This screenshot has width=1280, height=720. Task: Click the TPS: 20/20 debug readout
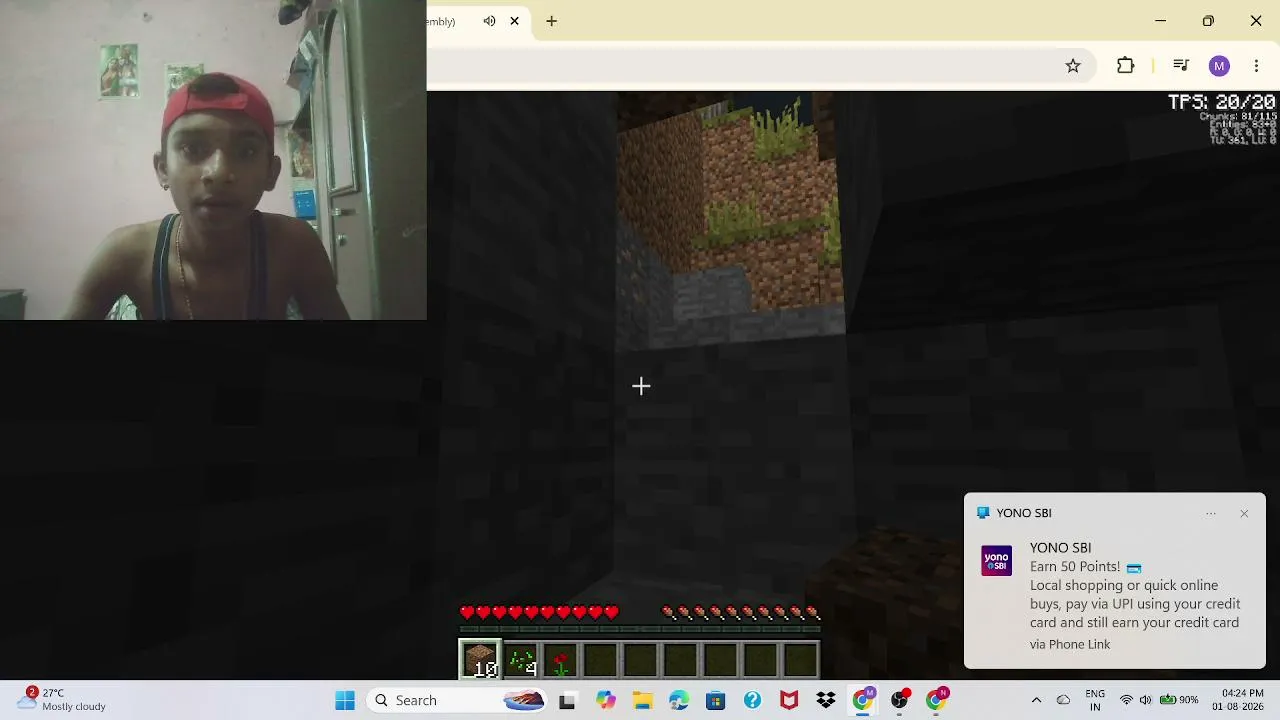1222,102
